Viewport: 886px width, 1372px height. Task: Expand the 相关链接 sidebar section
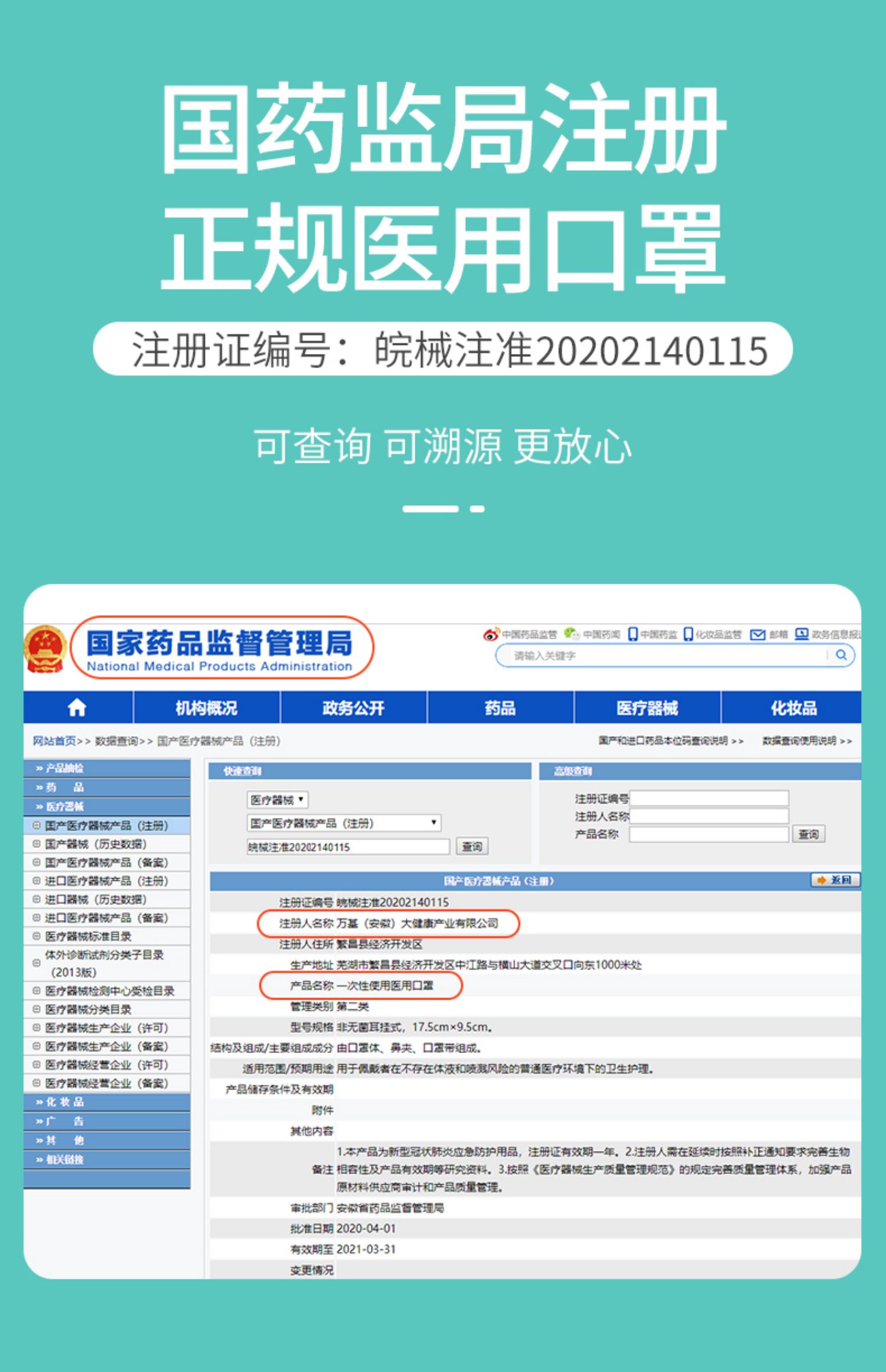pos(107,1159)
